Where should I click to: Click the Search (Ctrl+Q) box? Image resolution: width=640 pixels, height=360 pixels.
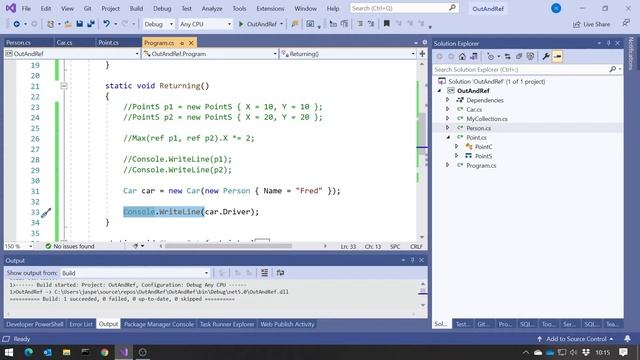(x=404, y=8)
